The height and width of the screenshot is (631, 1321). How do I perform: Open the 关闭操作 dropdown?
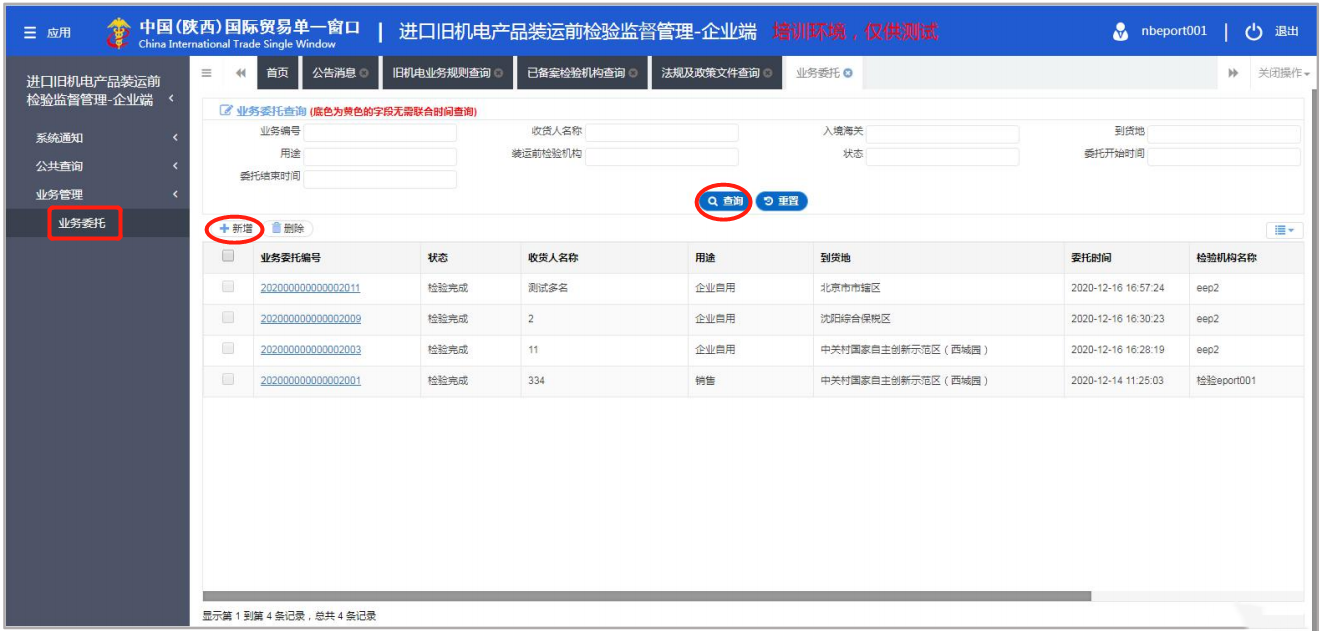(1283, 73)
